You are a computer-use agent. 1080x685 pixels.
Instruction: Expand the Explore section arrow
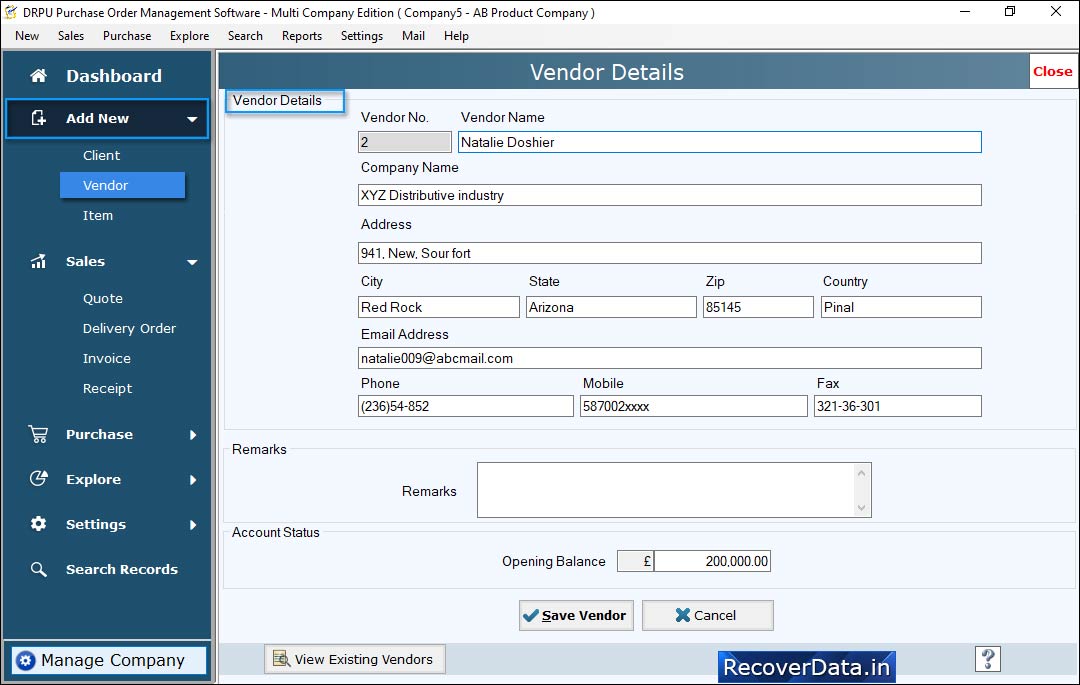(x=194, y=480)
